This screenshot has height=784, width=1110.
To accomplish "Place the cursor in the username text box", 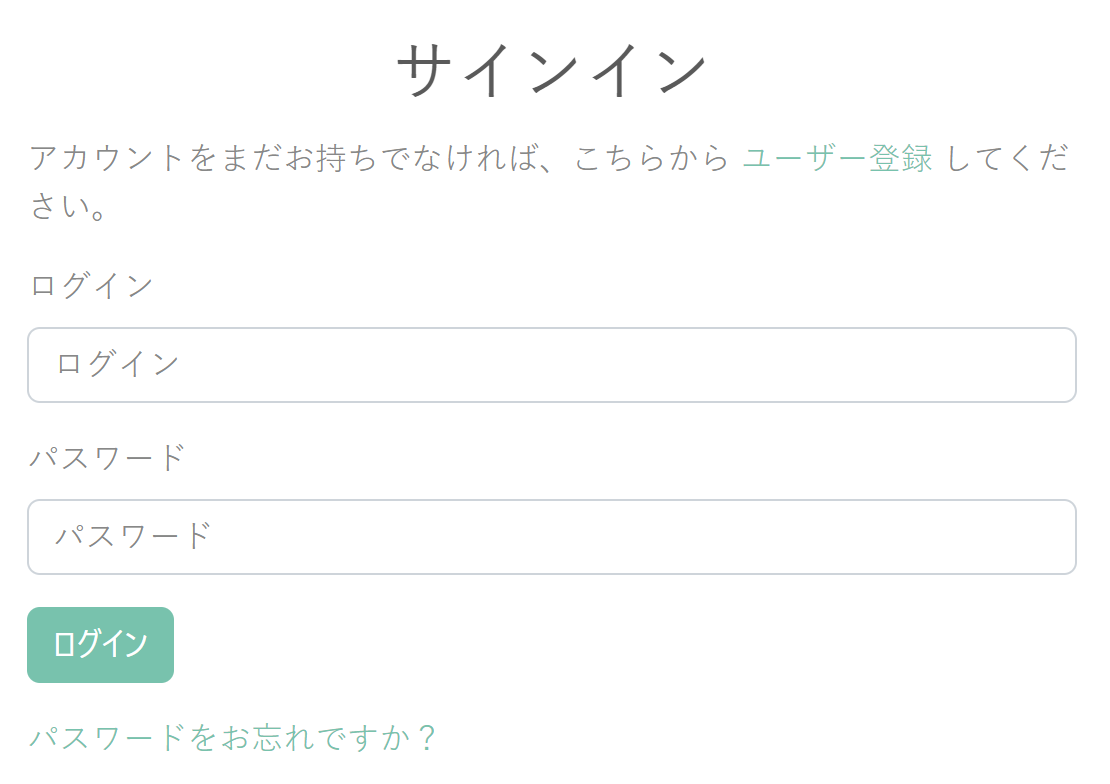I will point(551,365).
